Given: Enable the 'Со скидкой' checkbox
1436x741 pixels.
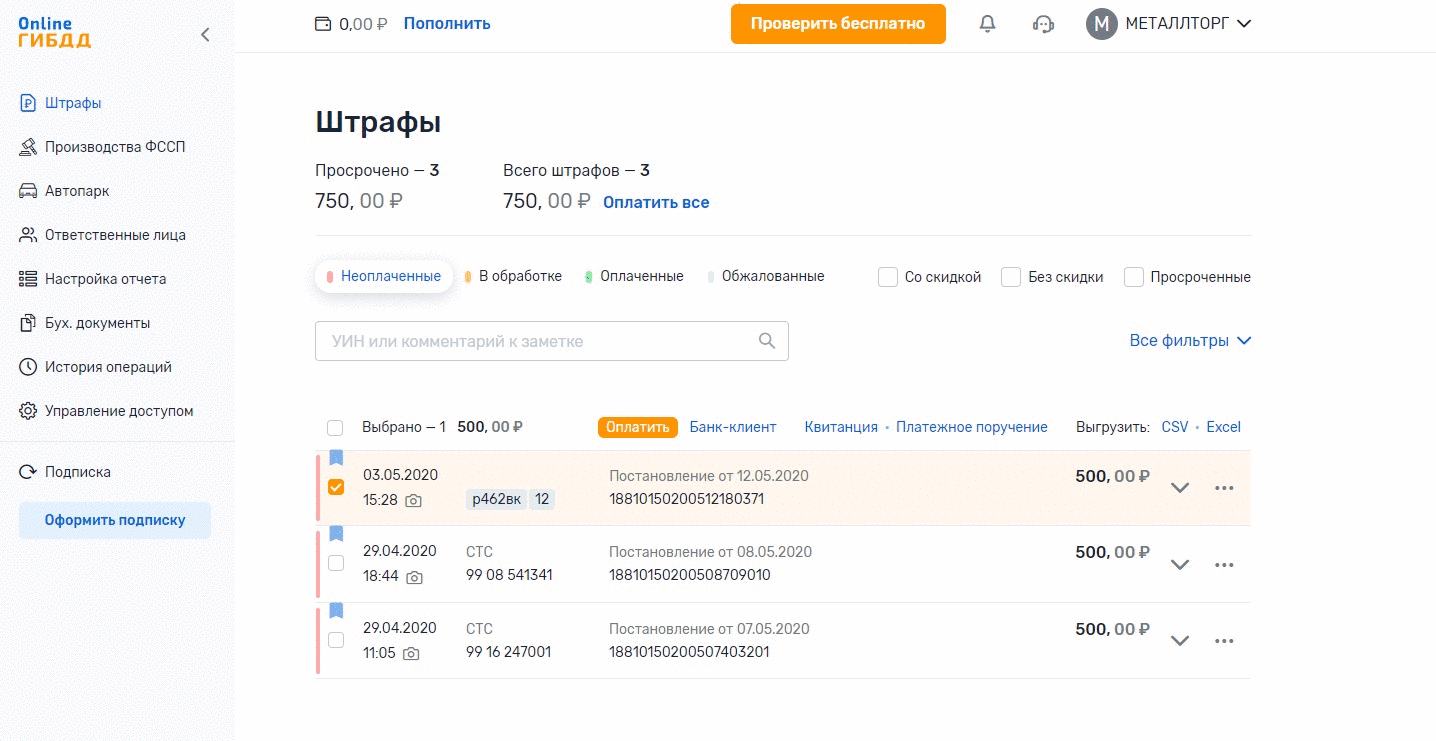Looking at the screenshot, I should (888, 277).
